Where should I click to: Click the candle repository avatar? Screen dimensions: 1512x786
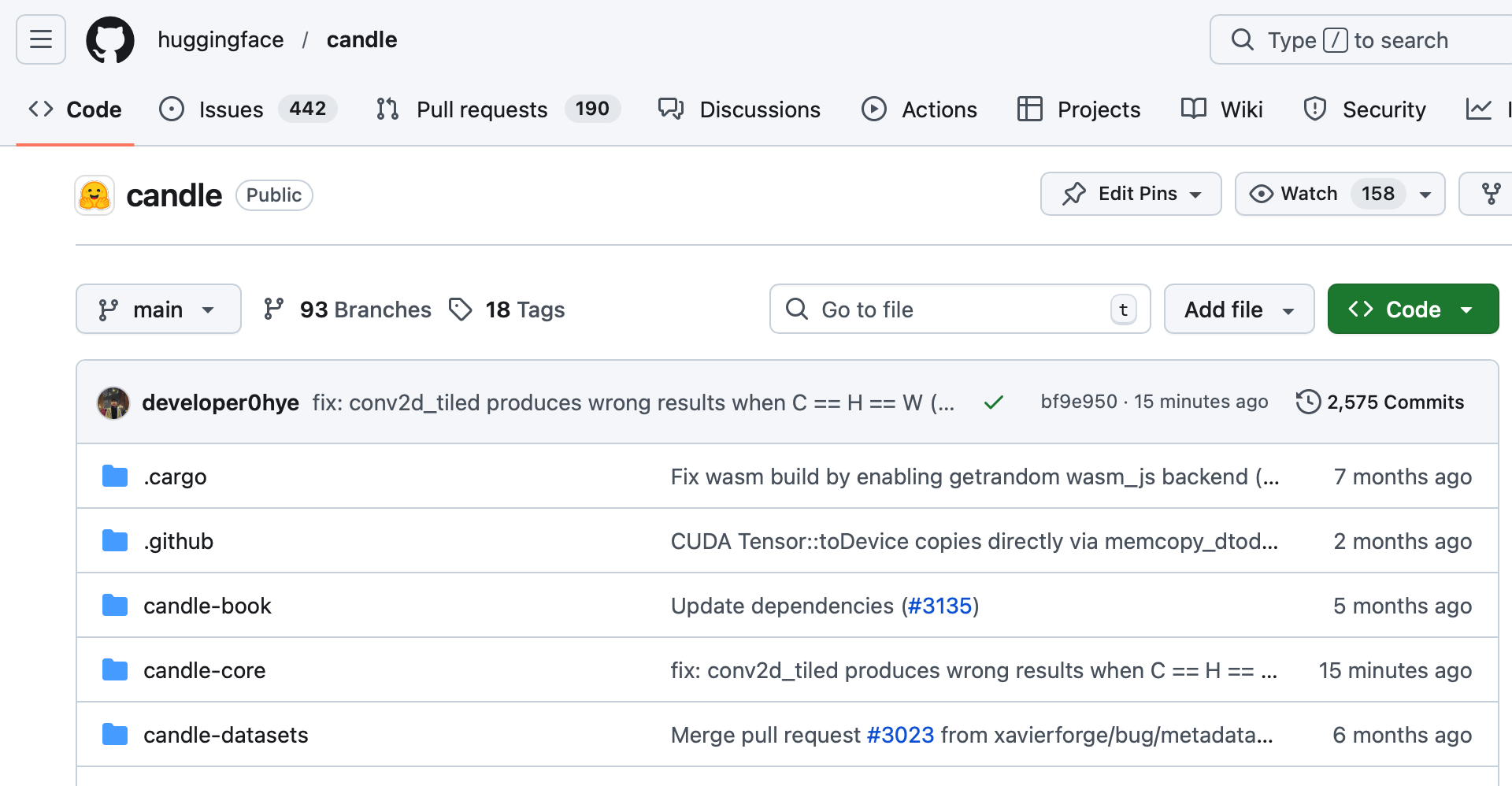tap(94, 195)
